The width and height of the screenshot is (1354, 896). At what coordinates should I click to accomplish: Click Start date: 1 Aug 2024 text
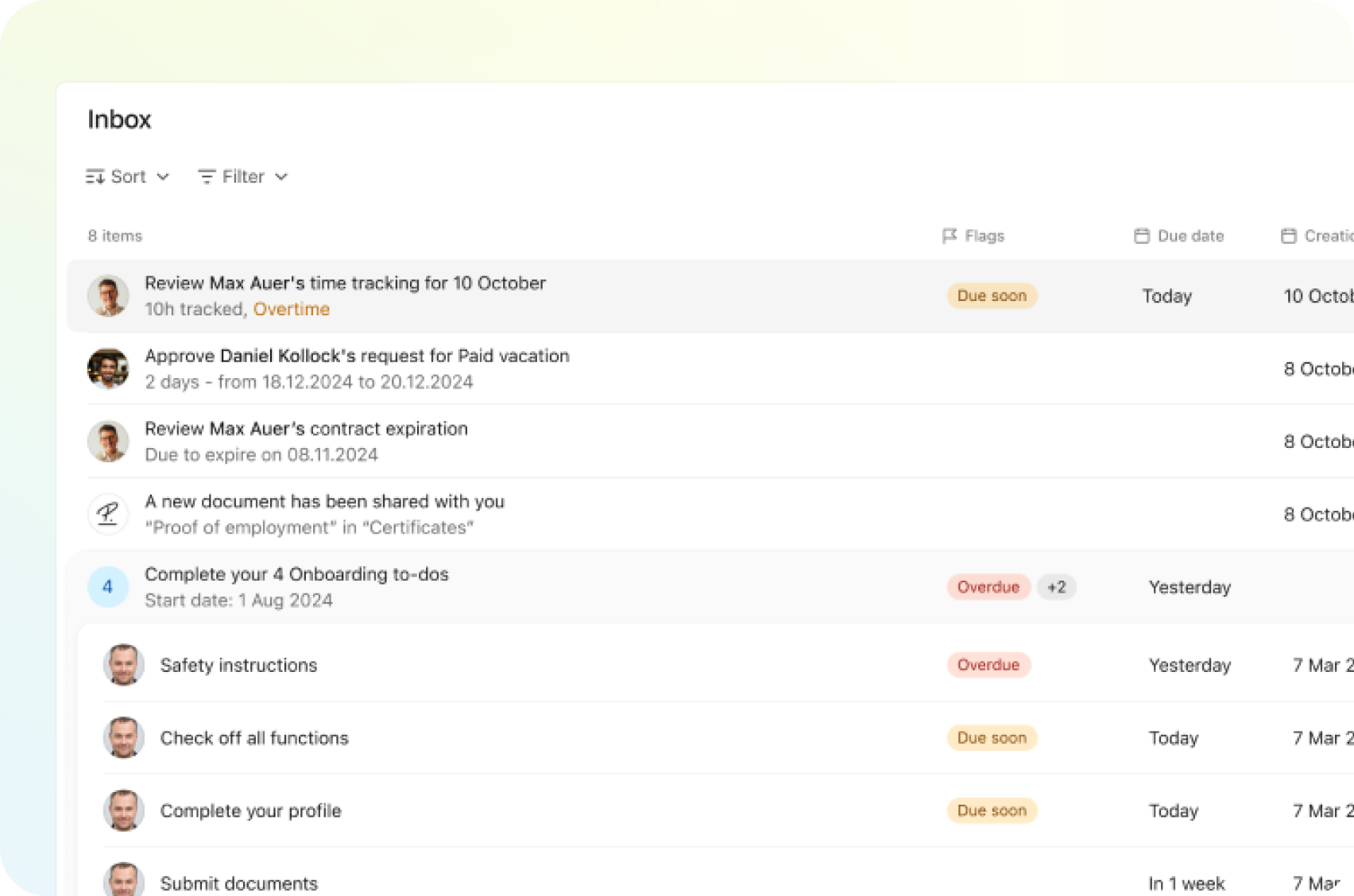(238, 601)
